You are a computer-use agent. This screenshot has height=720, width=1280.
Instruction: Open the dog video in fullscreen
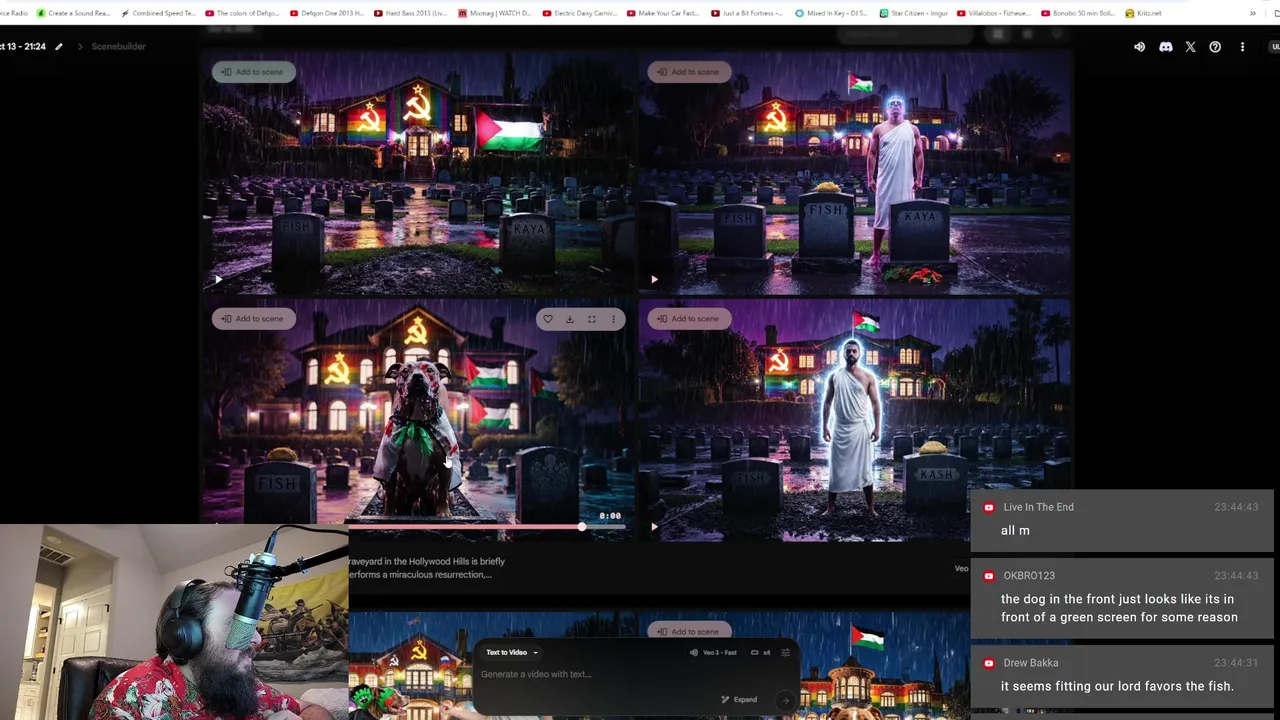coord(591,319)
